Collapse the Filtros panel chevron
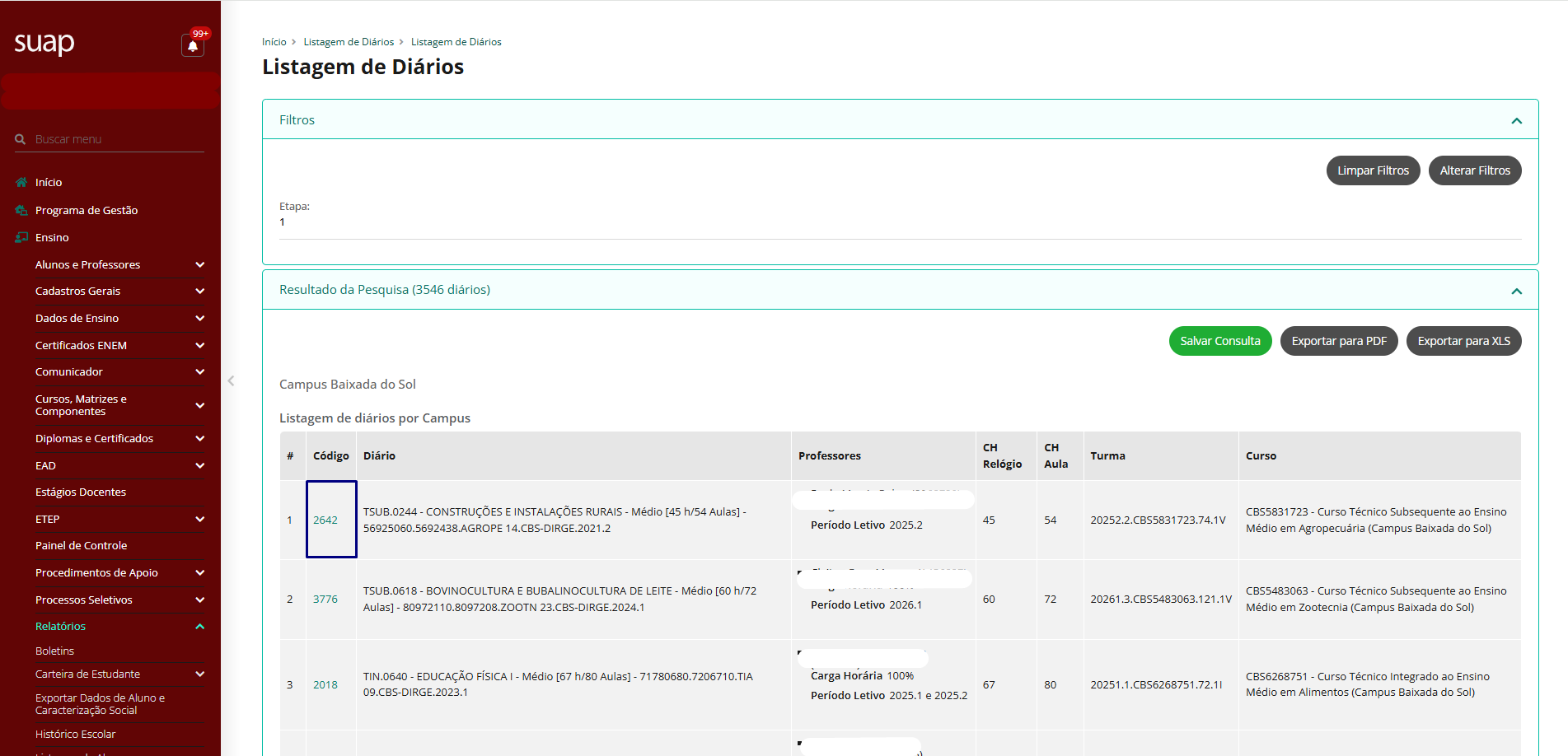Image resolution: width=1568 pixels, height=756 pixels. (1516, 121)
